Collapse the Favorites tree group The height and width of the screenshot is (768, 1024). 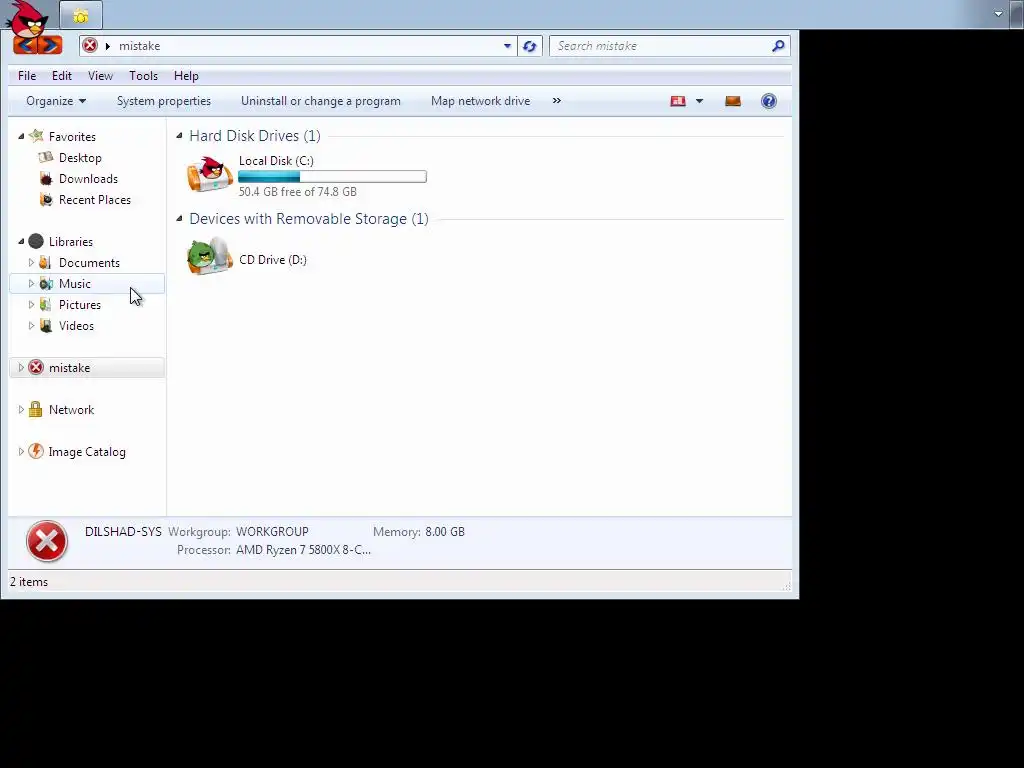point(21,136)
